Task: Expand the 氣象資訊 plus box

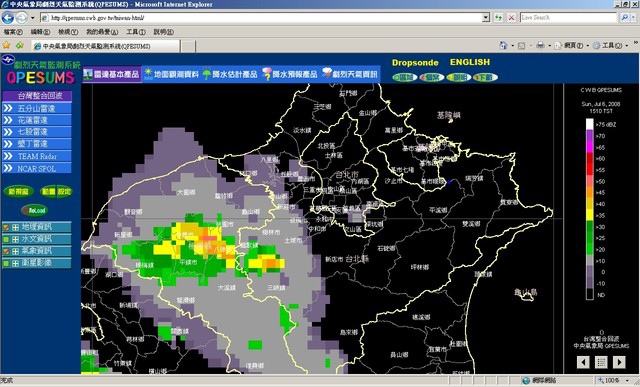Action: 15,251
